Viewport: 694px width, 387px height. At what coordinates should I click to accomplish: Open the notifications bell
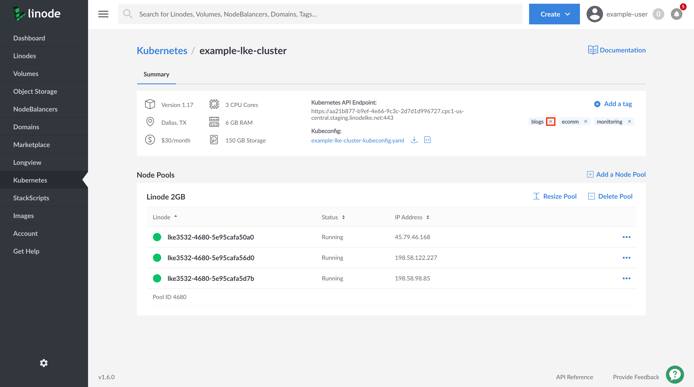coord(677,14)
